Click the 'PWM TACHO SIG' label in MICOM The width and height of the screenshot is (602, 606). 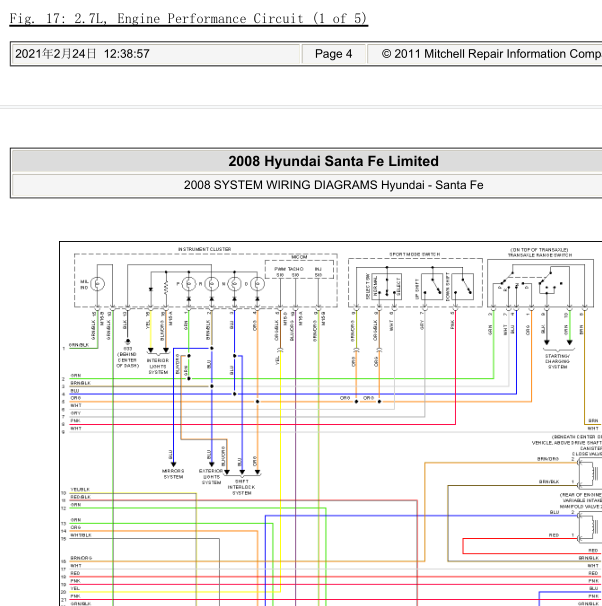click(x=289, y=272)
